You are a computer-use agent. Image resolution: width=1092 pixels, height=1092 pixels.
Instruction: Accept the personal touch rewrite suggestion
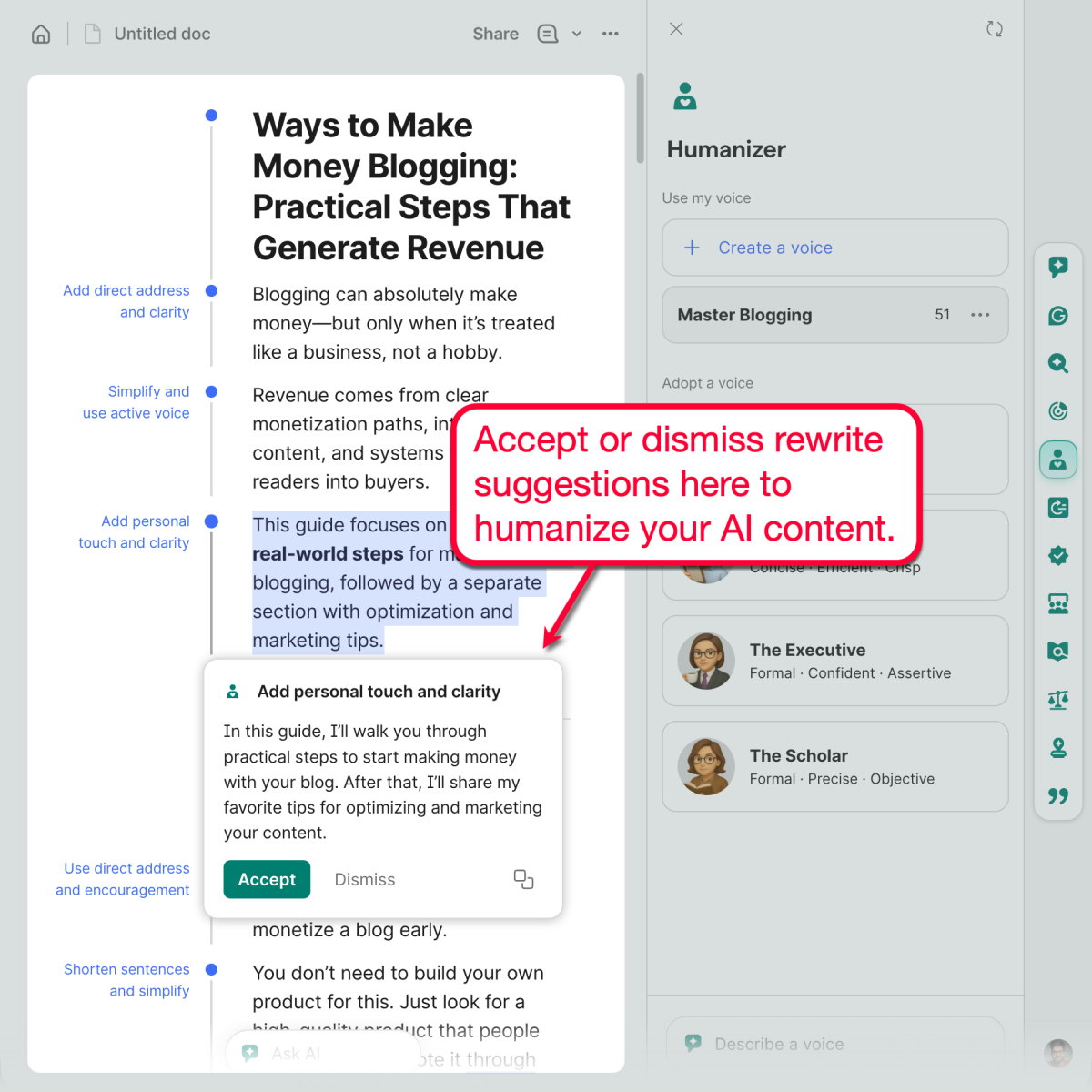point(267,879)
